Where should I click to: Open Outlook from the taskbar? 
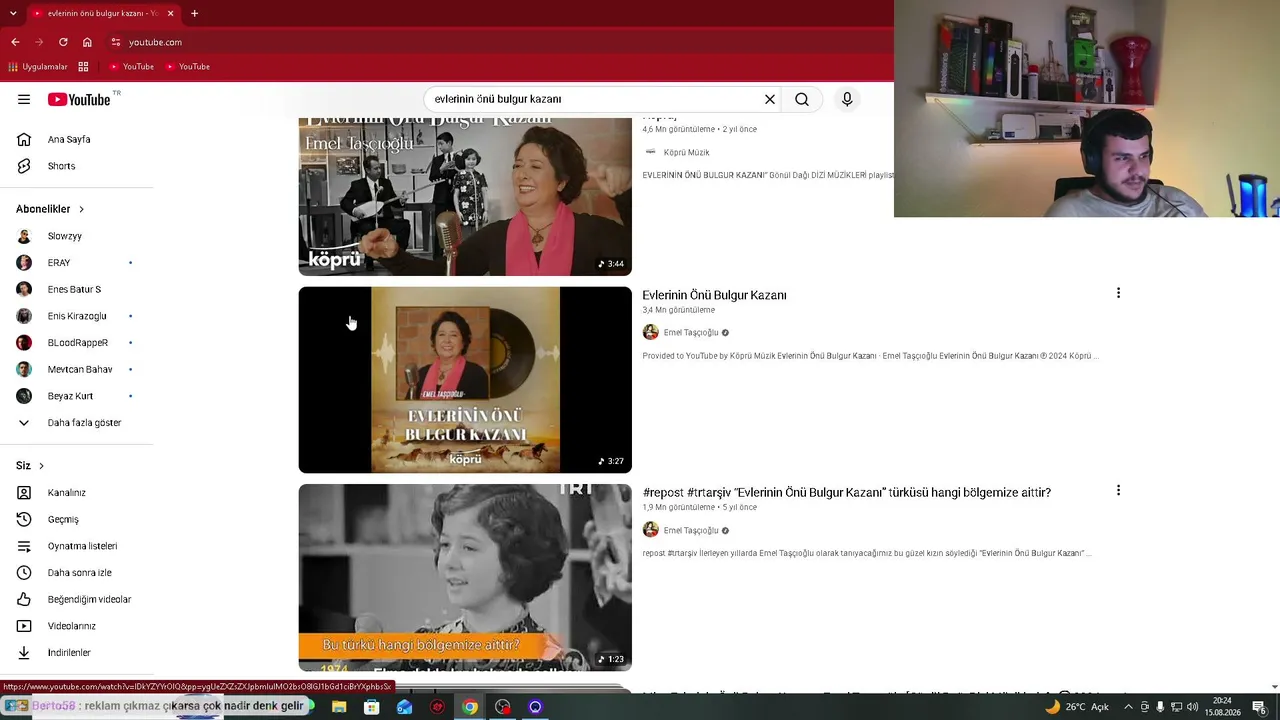(404, 707)
